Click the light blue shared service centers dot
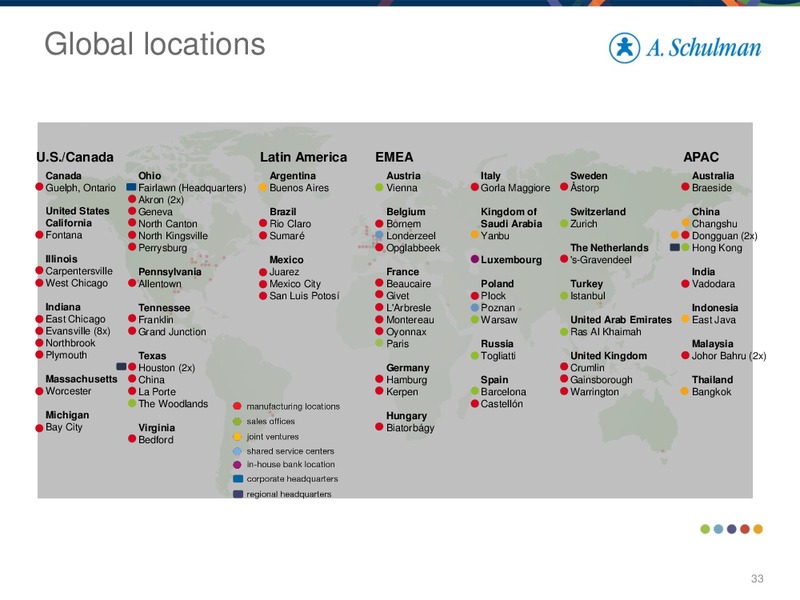800x600 pixels. tap(237, 451)
